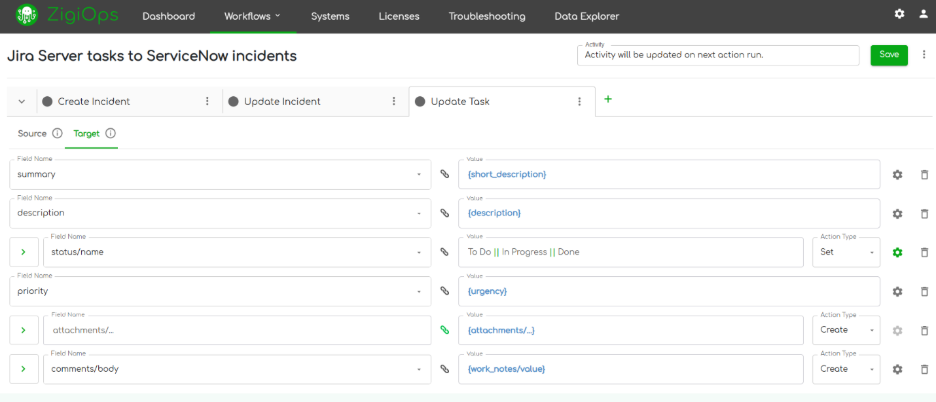936x402 pixels.
Task: Edit the {urgency} value field
Action: click(669, 291)
